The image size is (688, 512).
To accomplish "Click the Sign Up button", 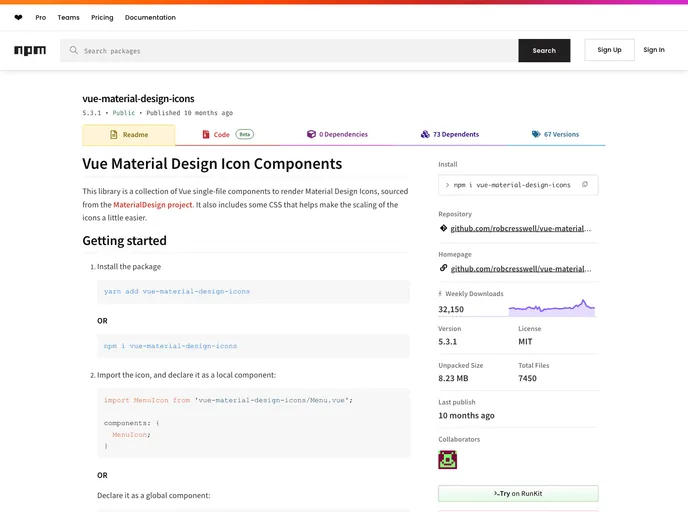I will click(x=609, y=50).
